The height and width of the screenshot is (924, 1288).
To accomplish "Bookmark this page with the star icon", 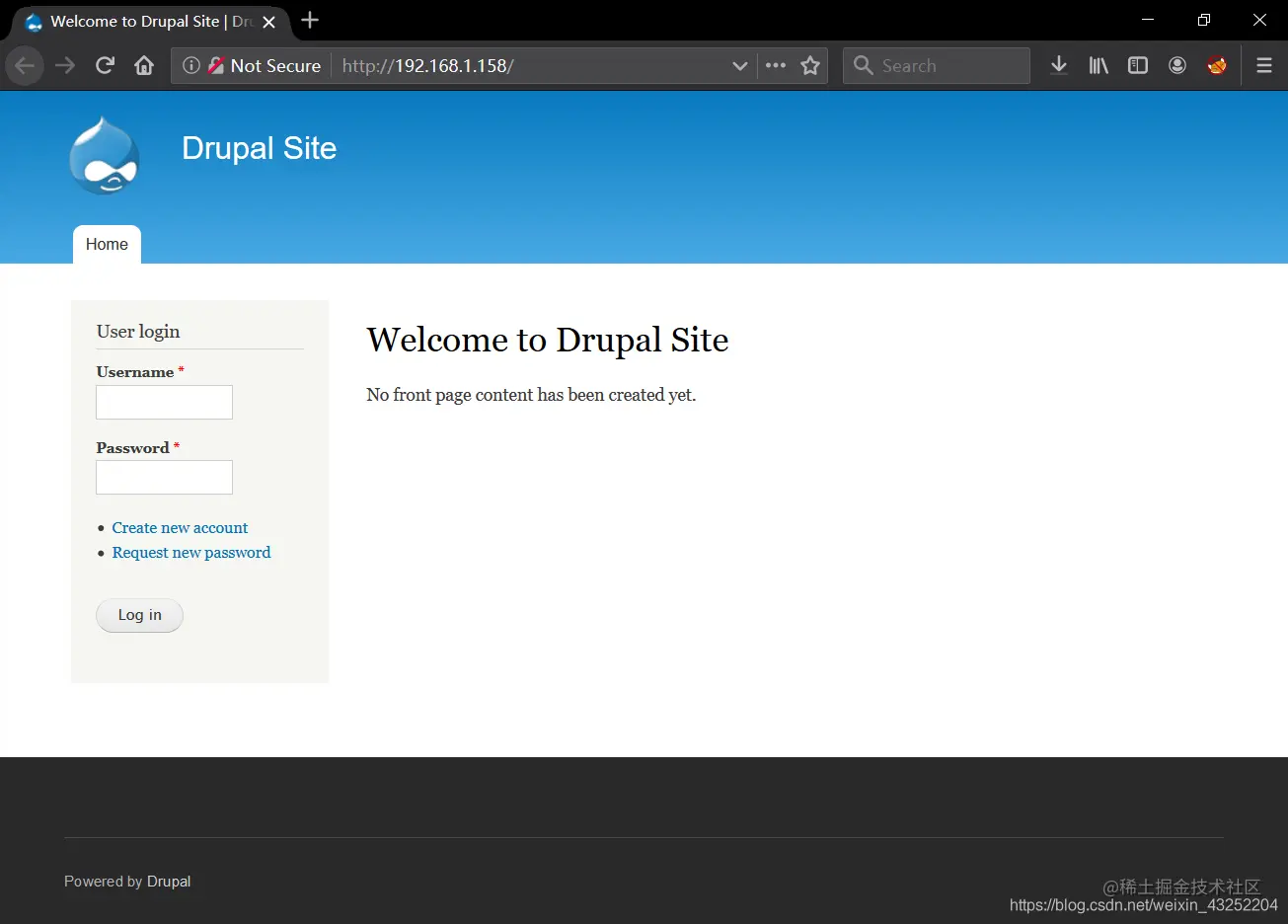I will point(810,65).
